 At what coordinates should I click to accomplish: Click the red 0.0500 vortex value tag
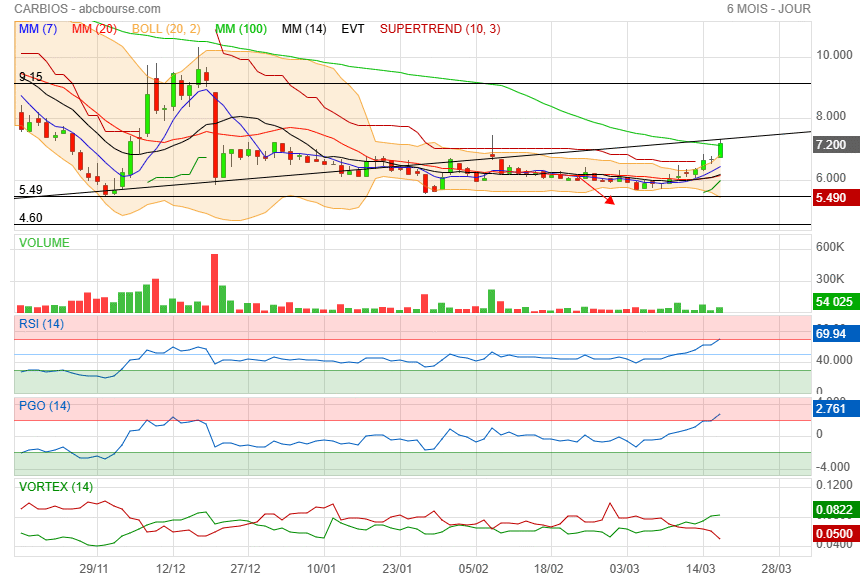(836, 534)
